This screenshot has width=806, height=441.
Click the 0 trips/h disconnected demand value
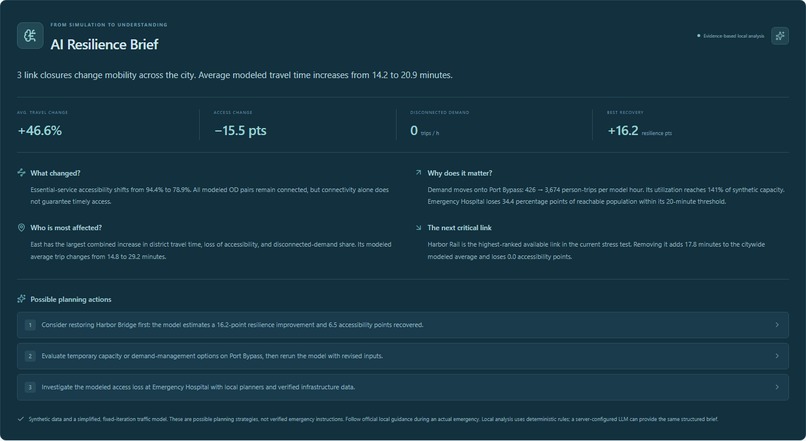(x=425, y=131)
